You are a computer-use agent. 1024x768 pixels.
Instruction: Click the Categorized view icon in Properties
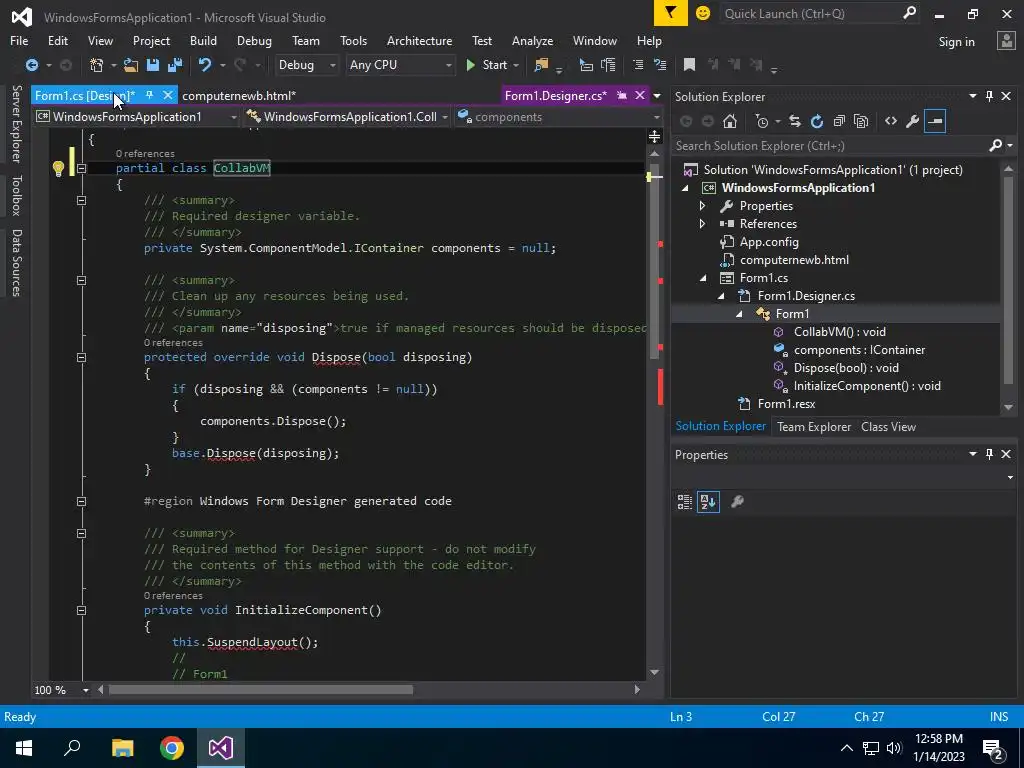(684, 502)
